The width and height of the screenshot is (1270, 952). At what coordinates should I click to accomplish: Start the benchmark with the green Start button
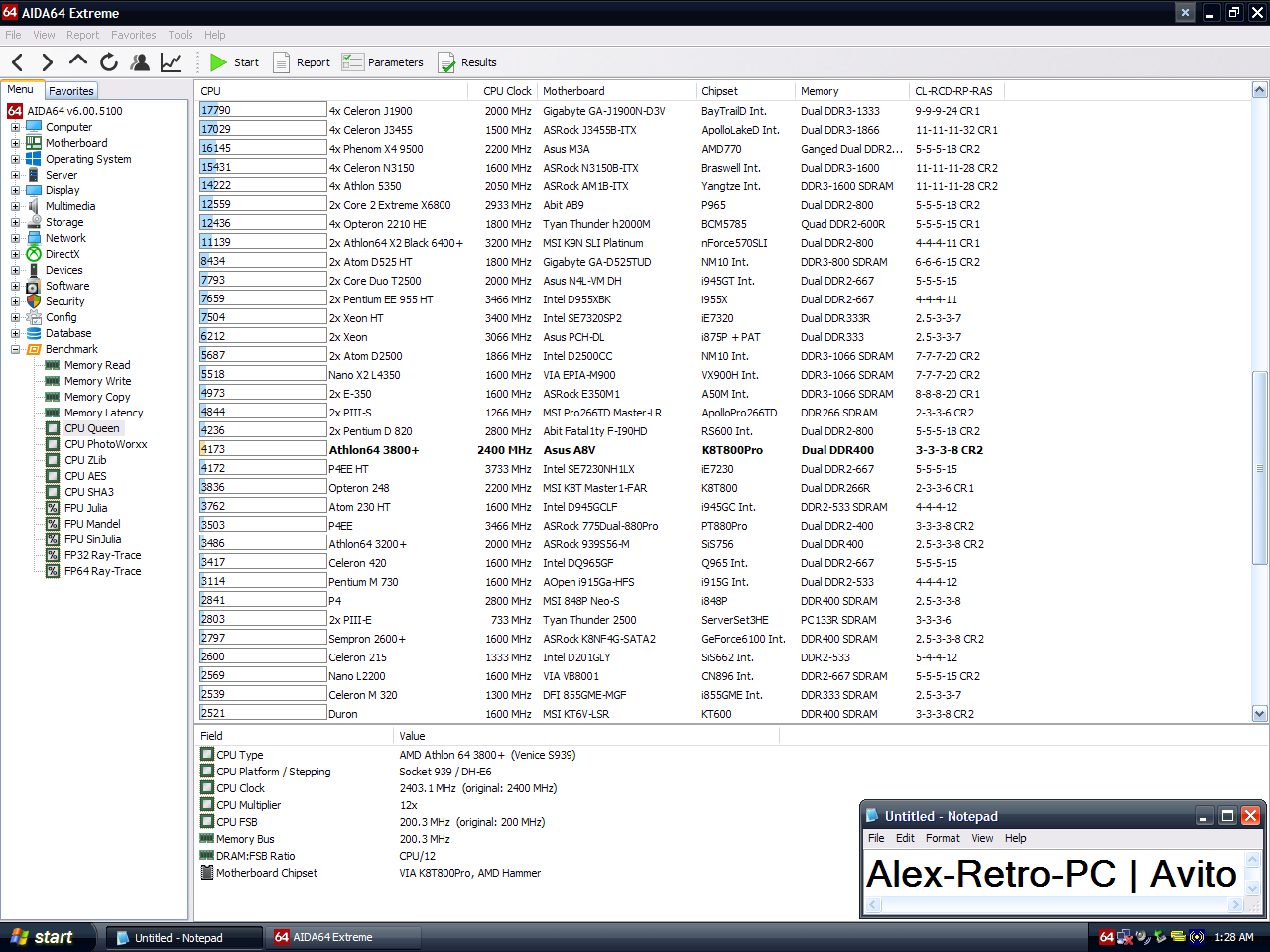[x=235, y=62]
